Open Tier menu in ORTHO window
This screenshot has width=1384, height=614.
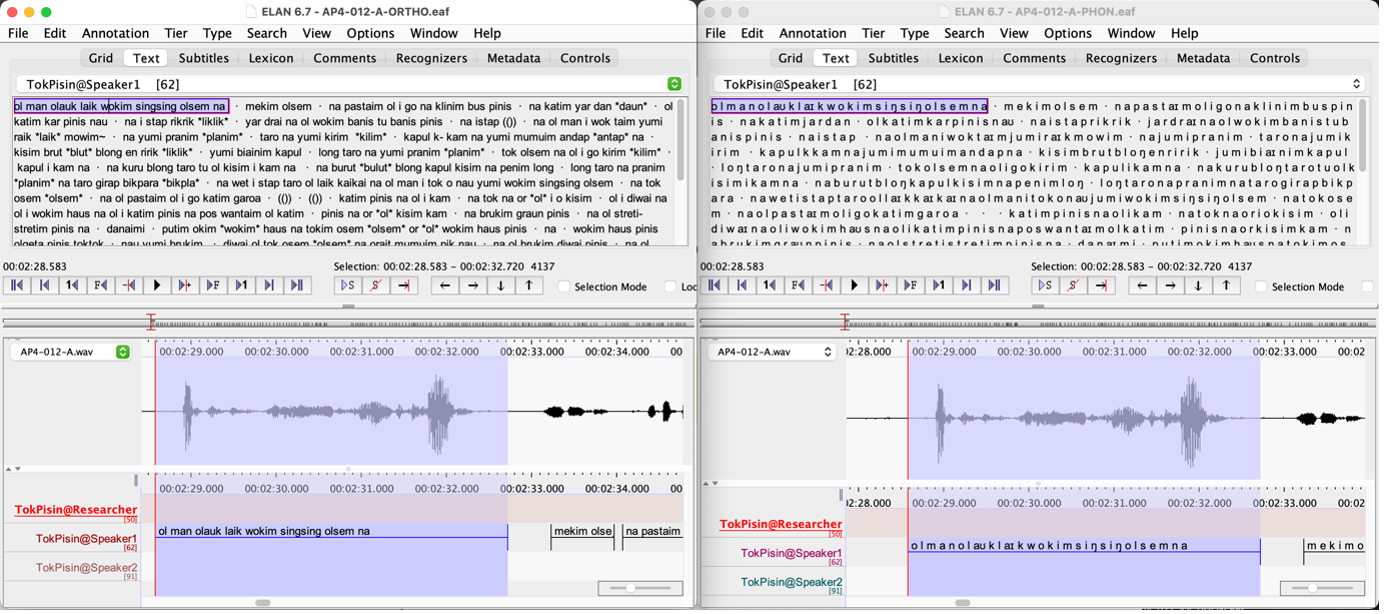176,33
